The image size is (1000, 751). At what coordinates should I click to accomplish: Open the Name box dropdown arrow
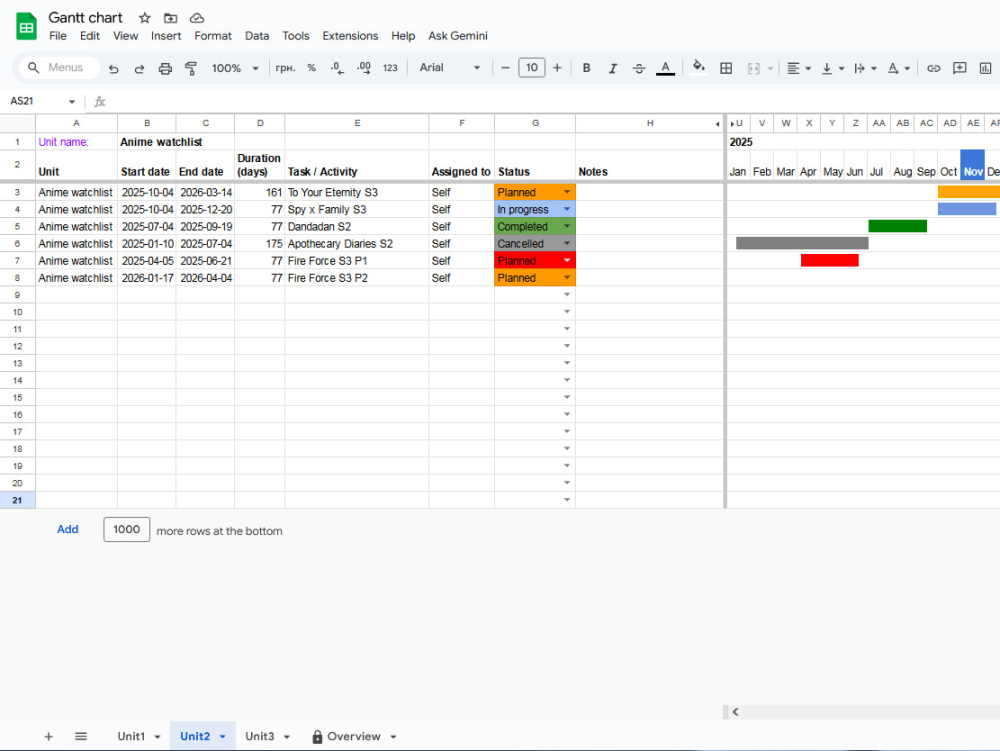click(x=71, y=101)
